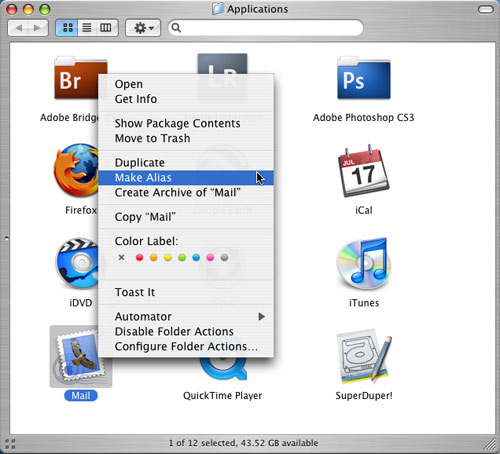
Task: Apply the pink color label
Action: [x=210, y=257]
